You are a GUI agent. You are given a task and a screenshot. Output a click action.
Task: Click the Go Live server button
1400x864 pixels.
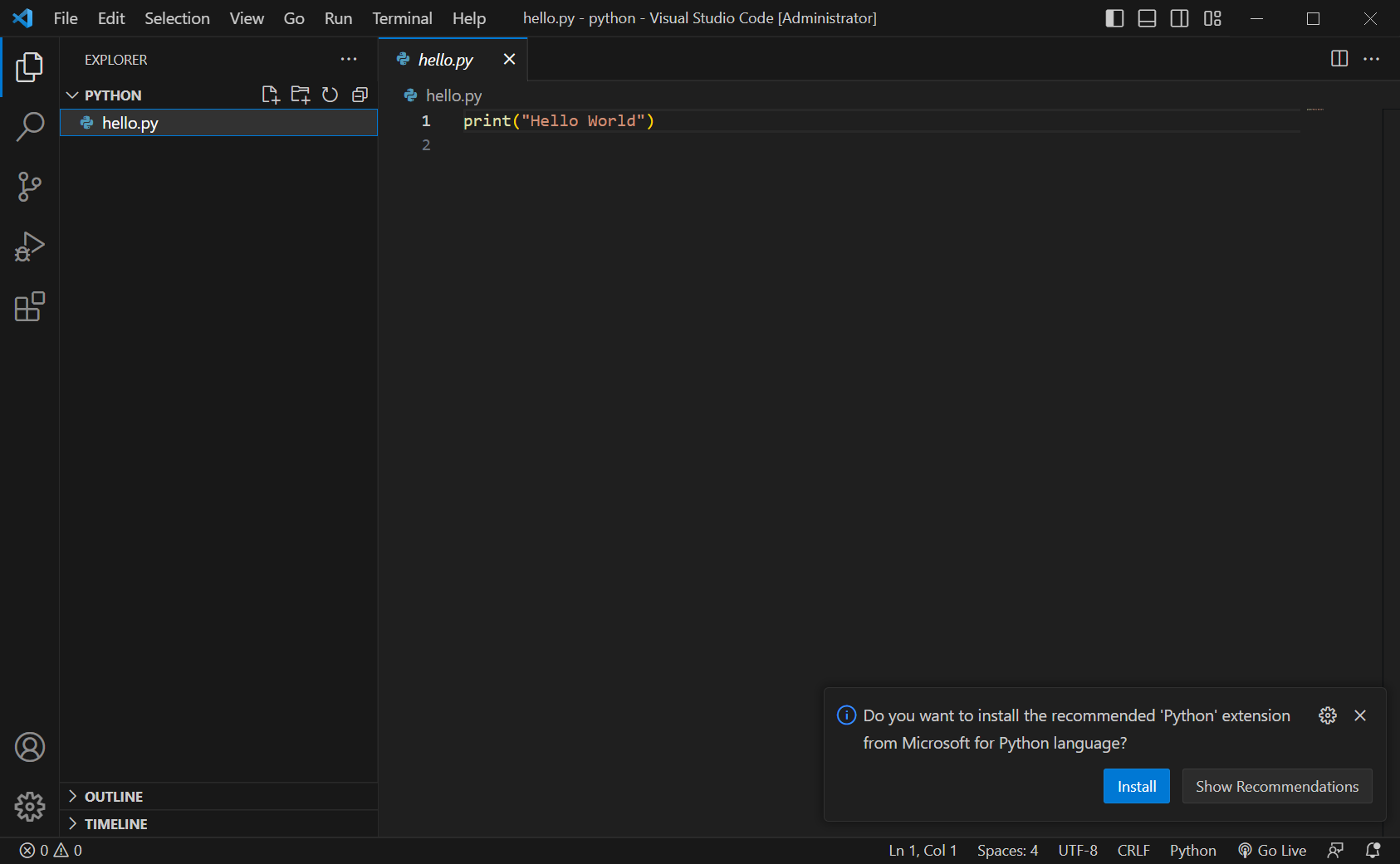[x=1272, y=850]
